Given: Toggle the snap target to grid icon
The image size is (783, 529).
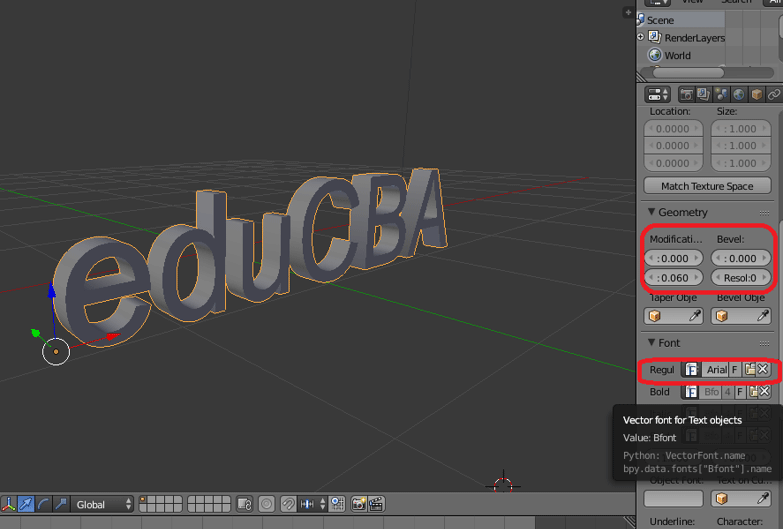Looking at the screenshot, I should click(338, 505).
